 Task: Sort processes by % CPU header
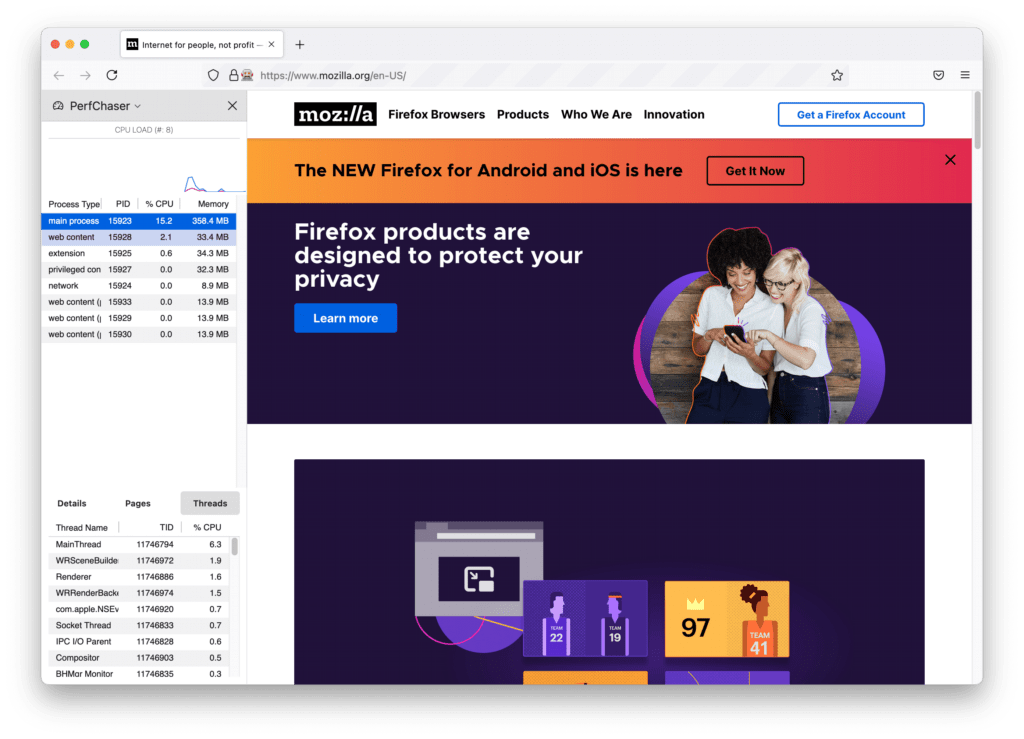click(x=159, y=204)
